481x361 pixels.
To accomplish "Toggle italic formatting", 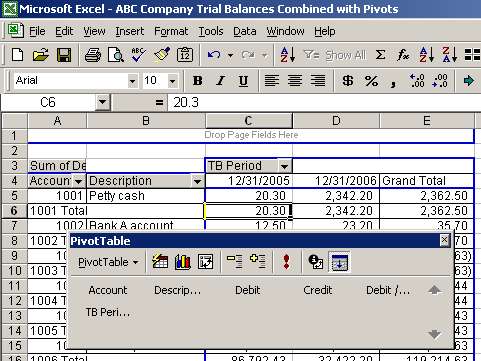I will point(220,80).
